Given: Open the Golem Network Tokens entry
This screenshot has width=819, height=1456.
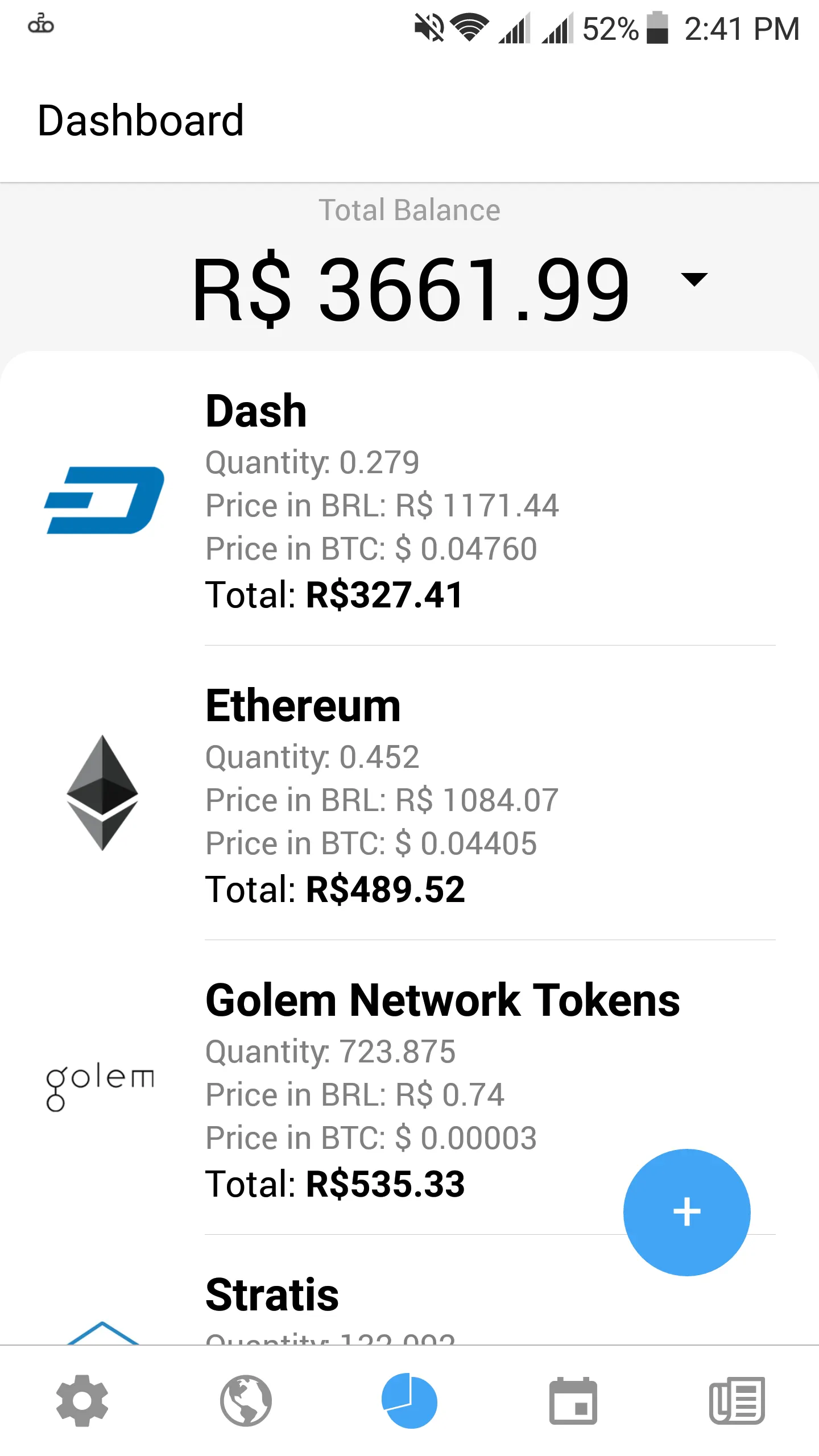Looking at the screenshot, I should [x=409, y=1087].
